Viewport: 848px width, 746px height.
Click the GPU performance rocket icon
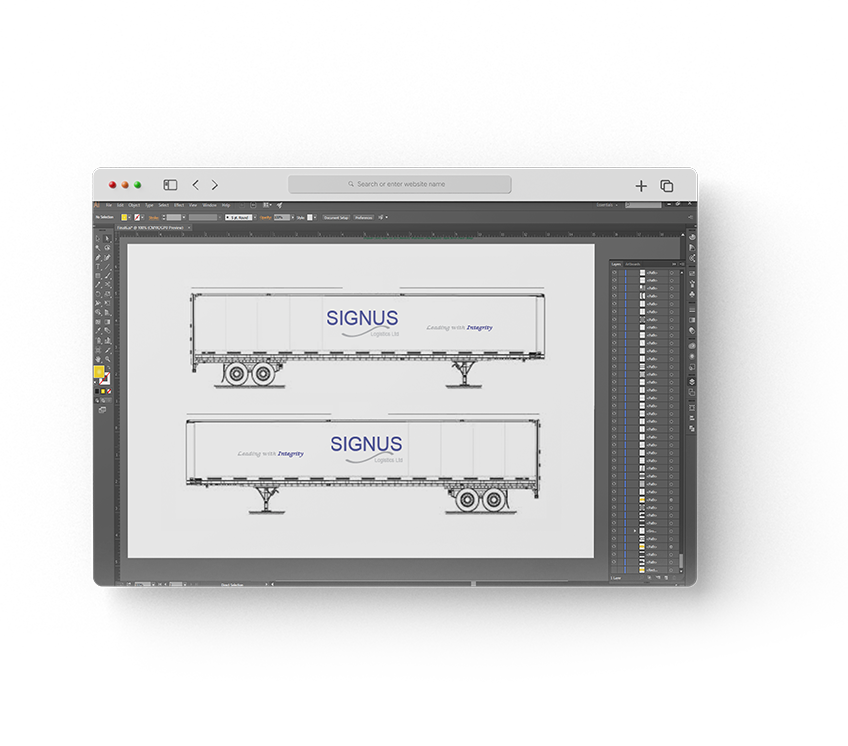[x=280, y=205]
